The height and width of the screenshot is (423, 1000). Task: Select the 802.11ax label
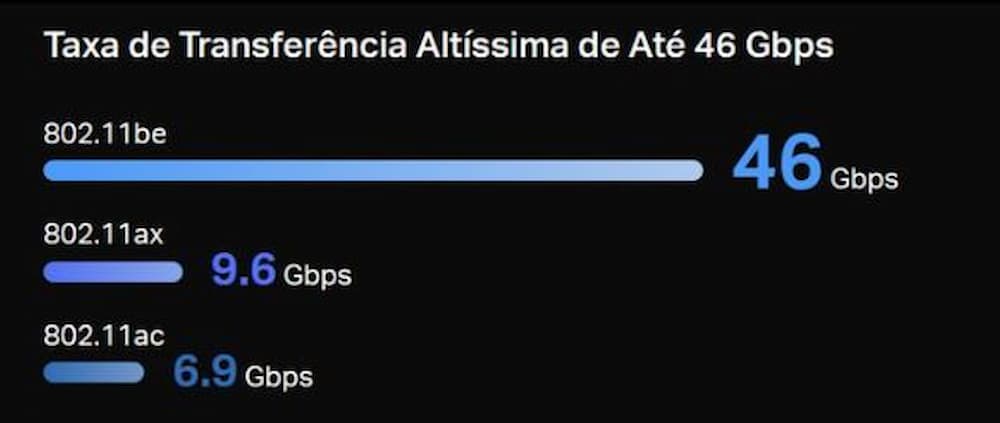coord(103,235)
